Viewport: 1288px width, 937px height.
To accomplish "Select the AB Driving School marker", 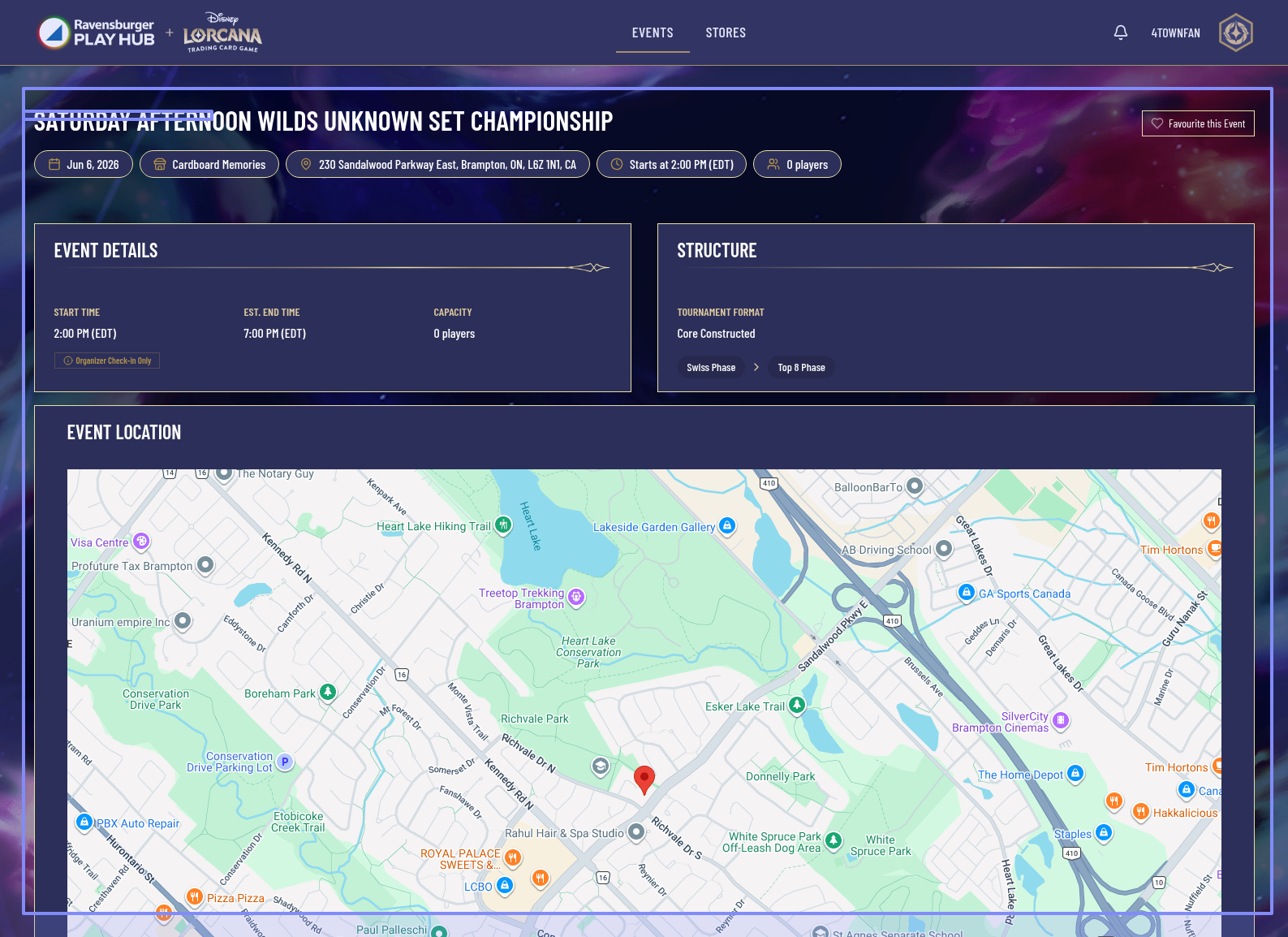I will [x=944, y=549].
